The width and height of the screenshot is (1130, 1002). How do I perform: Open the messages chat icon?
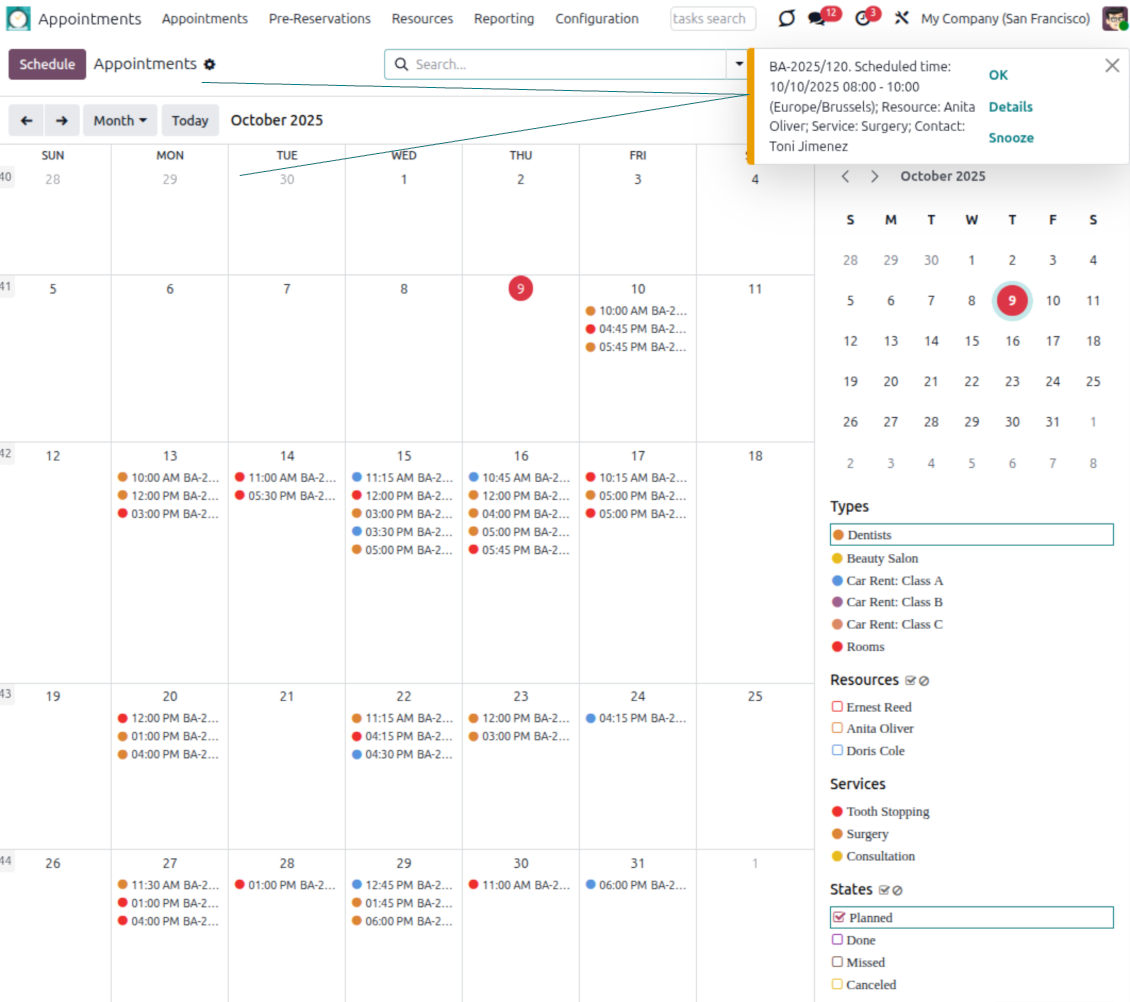pyautogui.click(x=818, y=19)
